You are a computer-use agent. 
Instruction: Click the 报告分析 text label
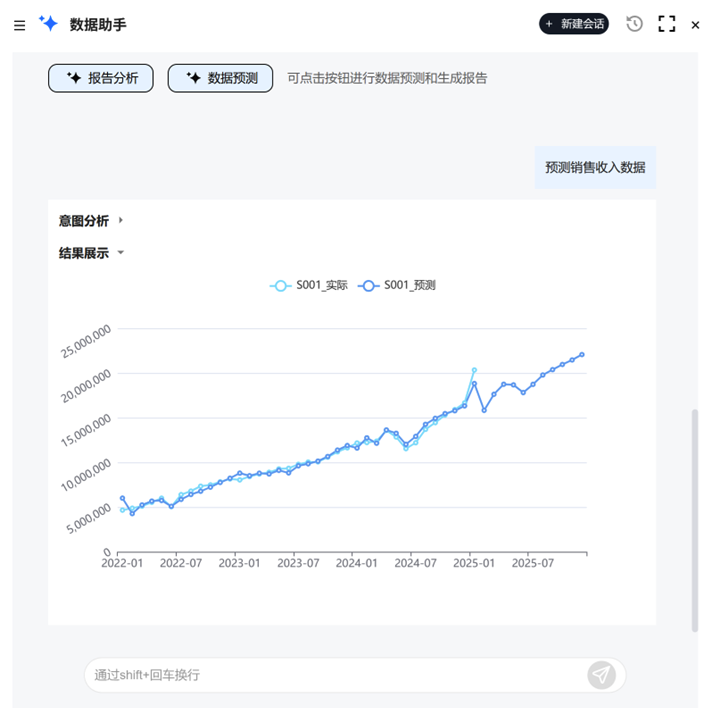[113, 78]
